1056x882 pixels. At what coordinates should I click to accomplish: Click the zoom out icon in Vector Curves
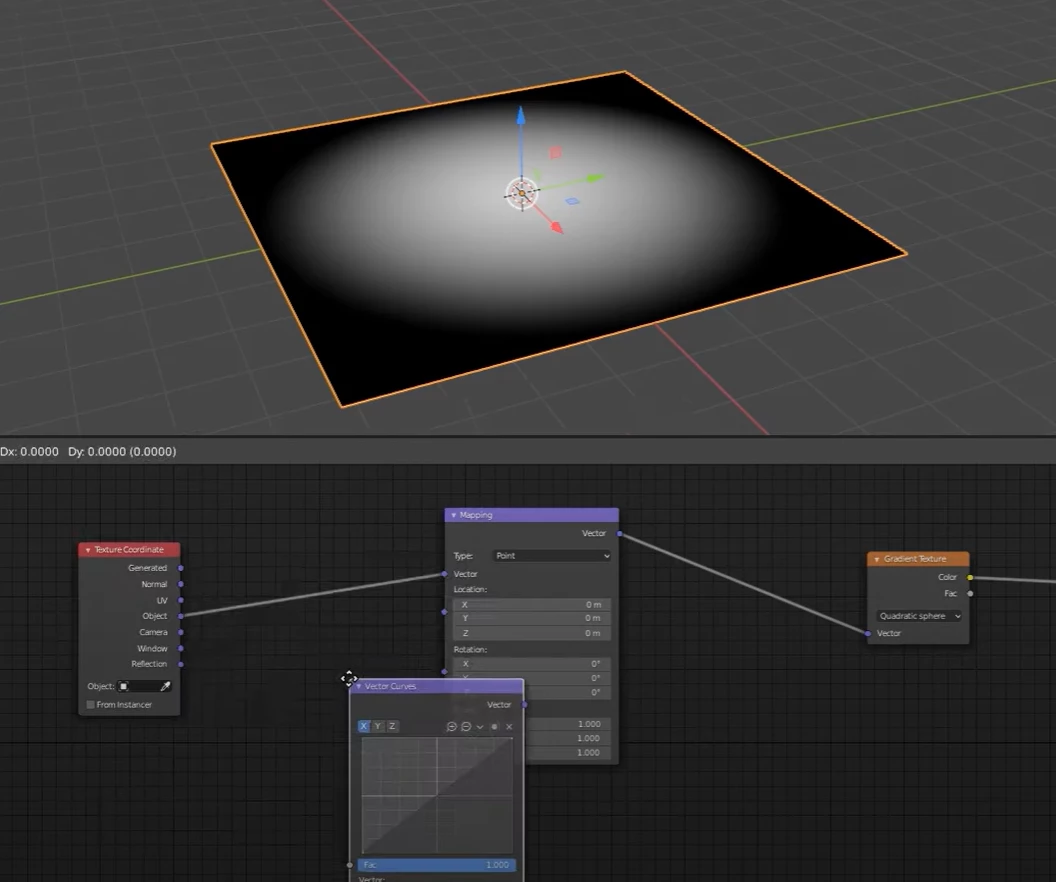coord(466,726)
